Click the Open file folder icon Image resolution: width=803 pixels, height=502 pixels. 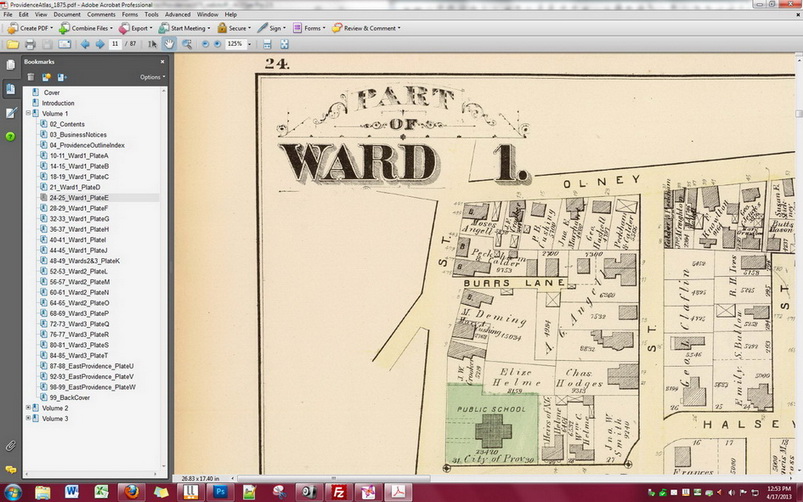[x=12, y=45]
